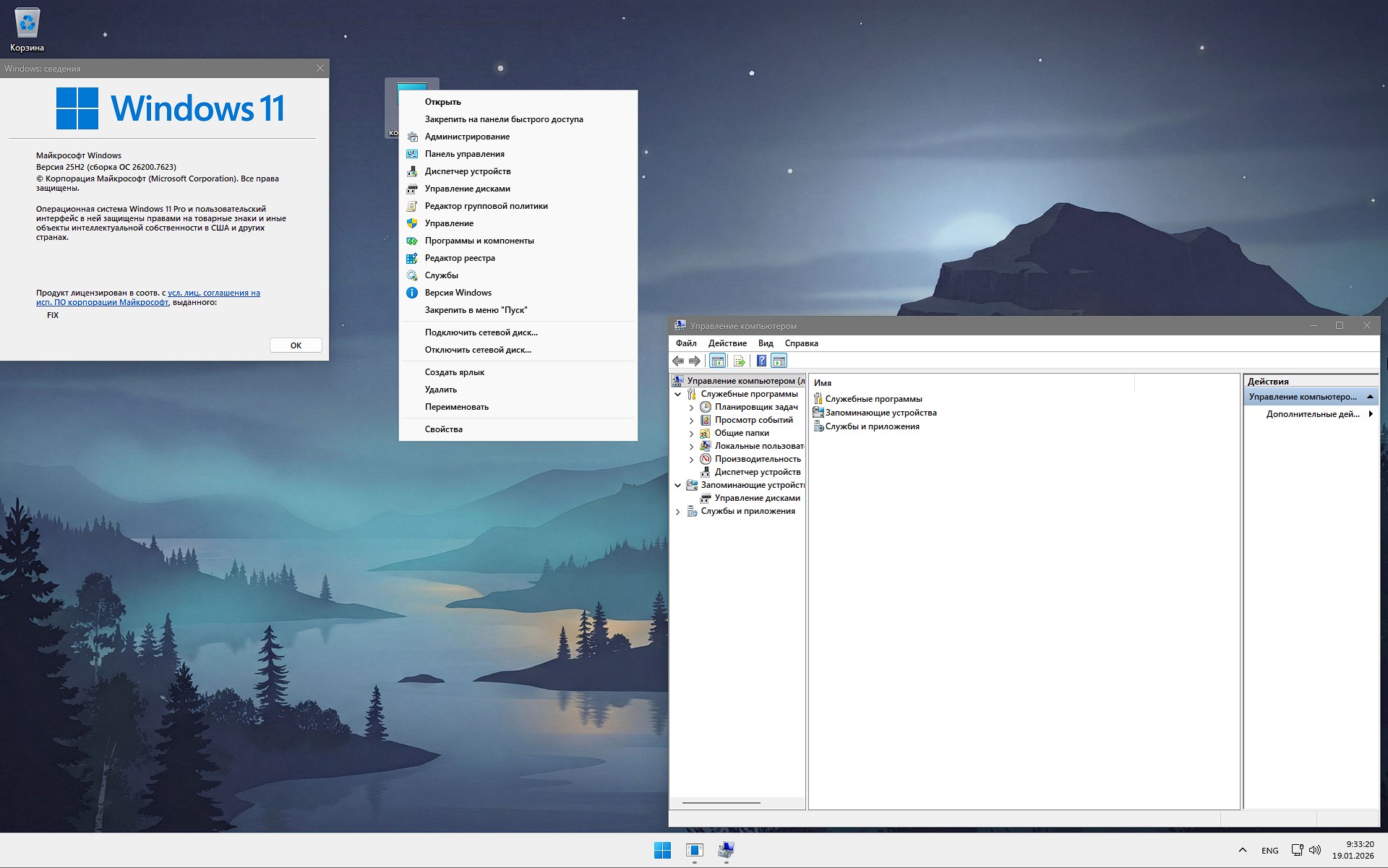Viewport: 1388px width, 868px height.
Task: Select Закрепить в меню "Пуск" in context menu
Action: pyautogui.click(x=476, y=309)
